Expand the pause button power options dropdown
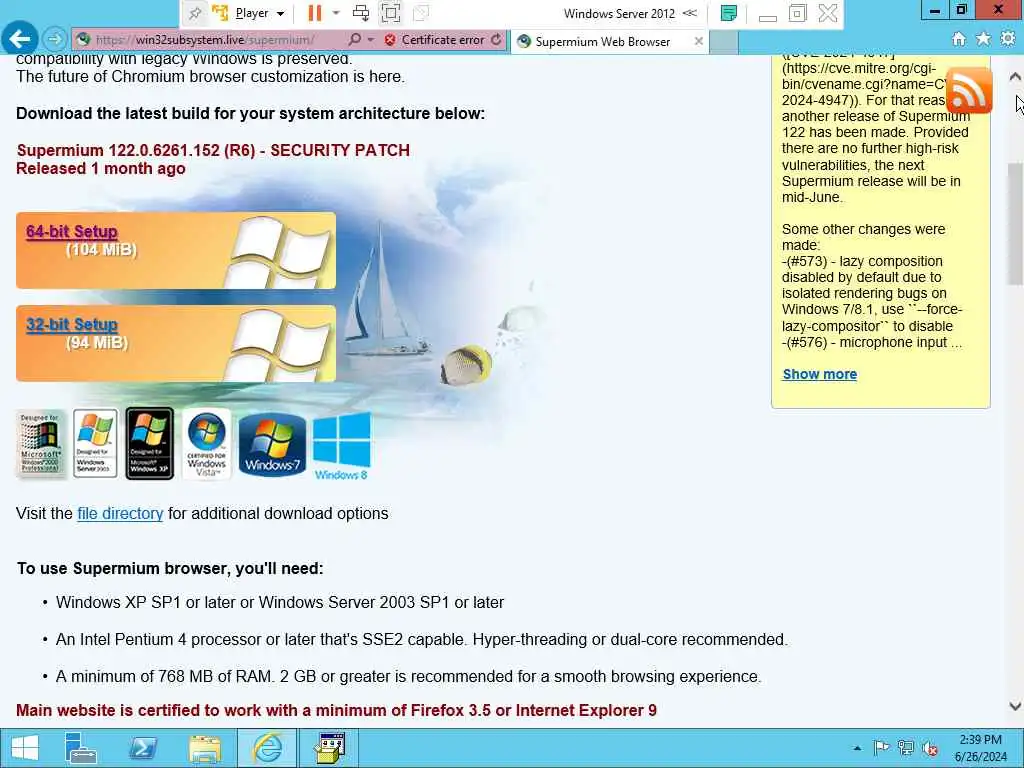The width and height of the screenshot is (1024, 768). (336, 13)
